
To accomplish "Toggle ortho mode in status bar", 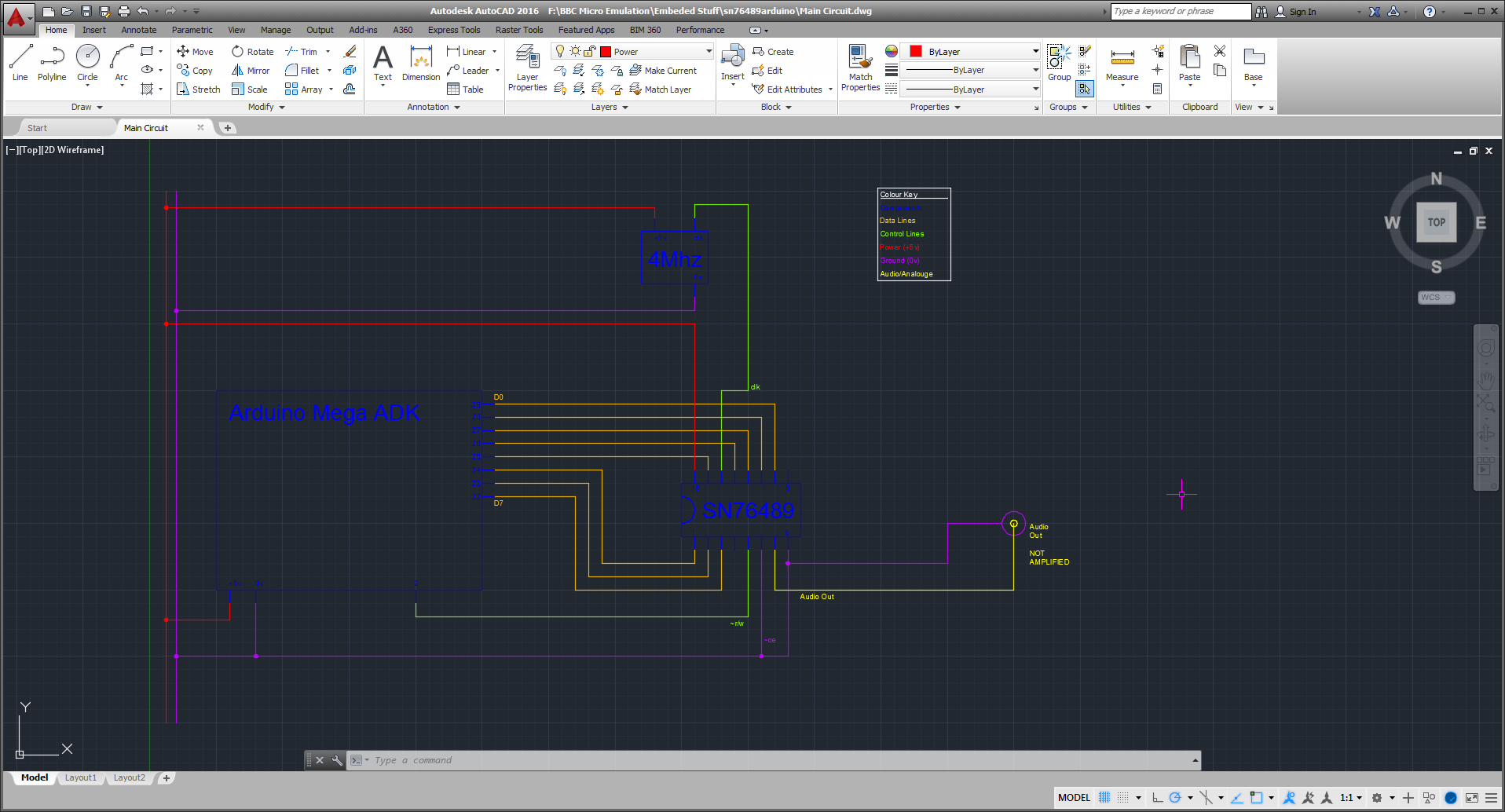I will (x=1157, y=797).
